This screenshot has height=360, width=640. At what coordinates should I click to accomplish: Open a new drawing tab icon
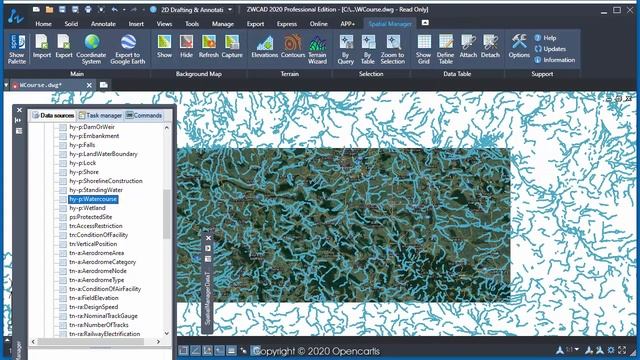click(x=104, y=85)
